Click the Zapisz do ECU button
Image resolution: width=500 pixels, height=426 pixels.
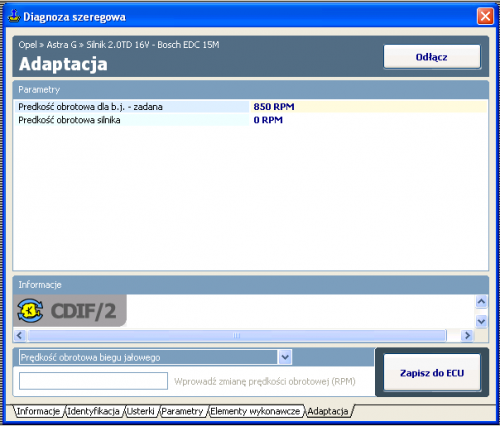[432, 373]
